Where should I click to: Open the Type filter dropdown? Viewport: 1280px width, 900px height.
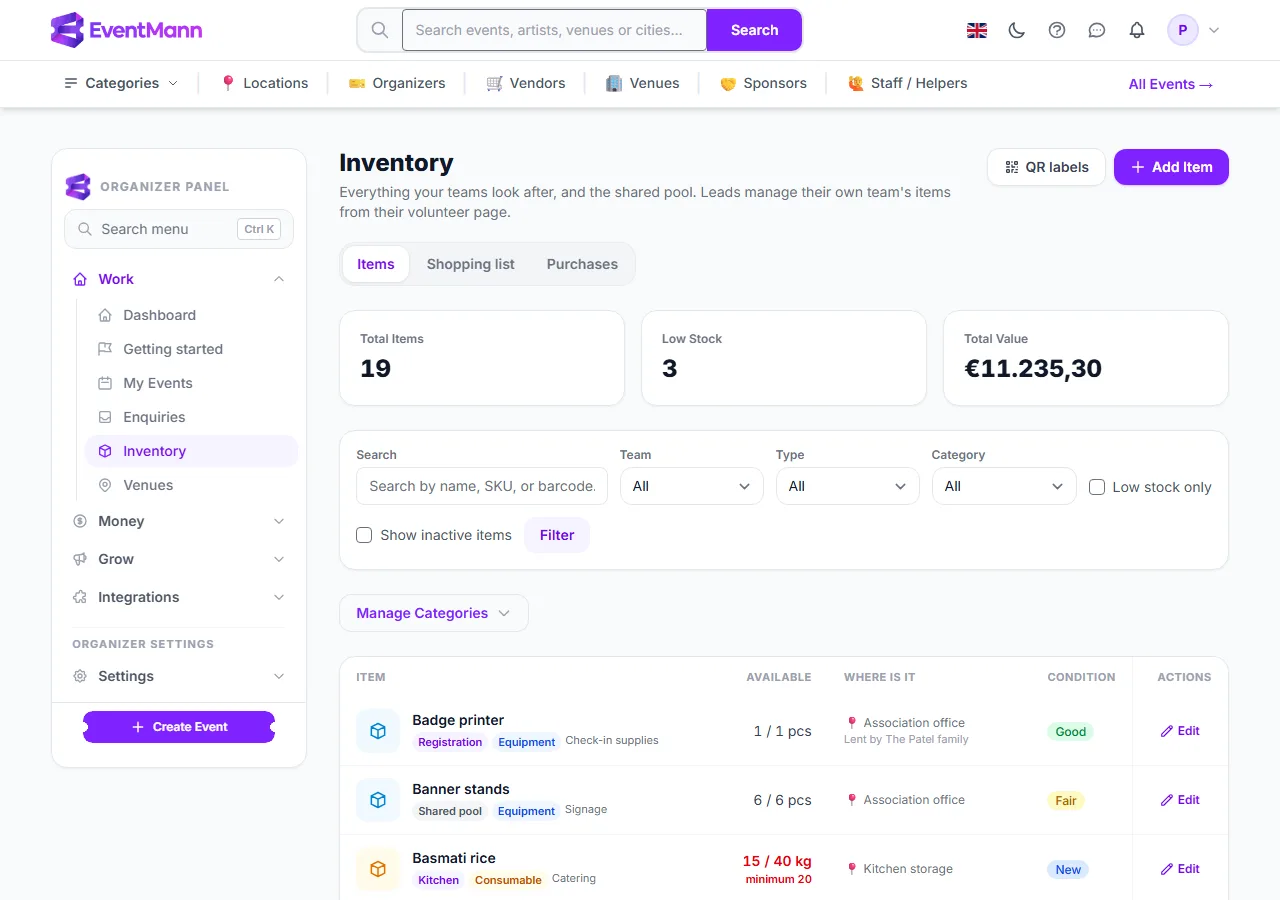pyautogui.click(x=848, y=486)
